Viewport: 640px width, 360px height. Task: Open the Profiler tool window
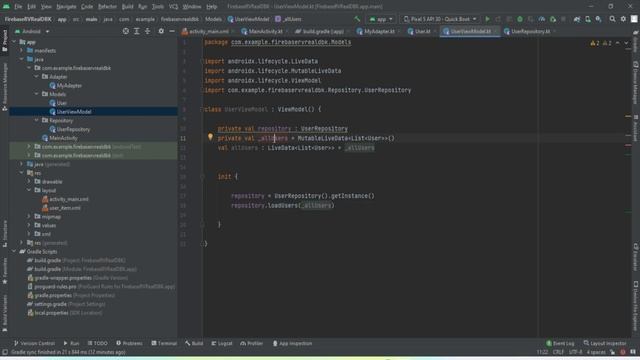pyautogui.click(x=251, y=343)
